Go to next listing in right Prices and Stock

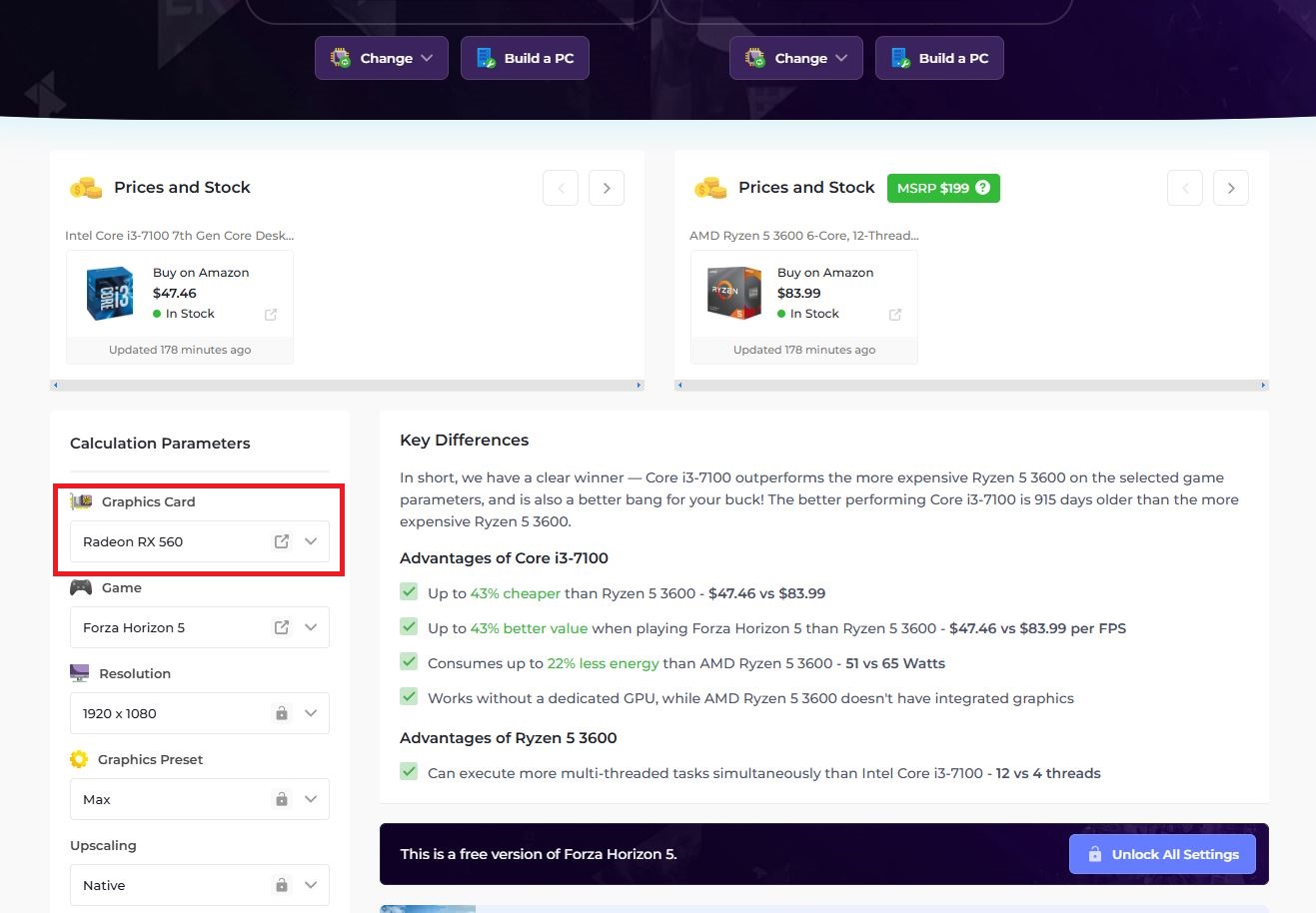click(1231, 188)
